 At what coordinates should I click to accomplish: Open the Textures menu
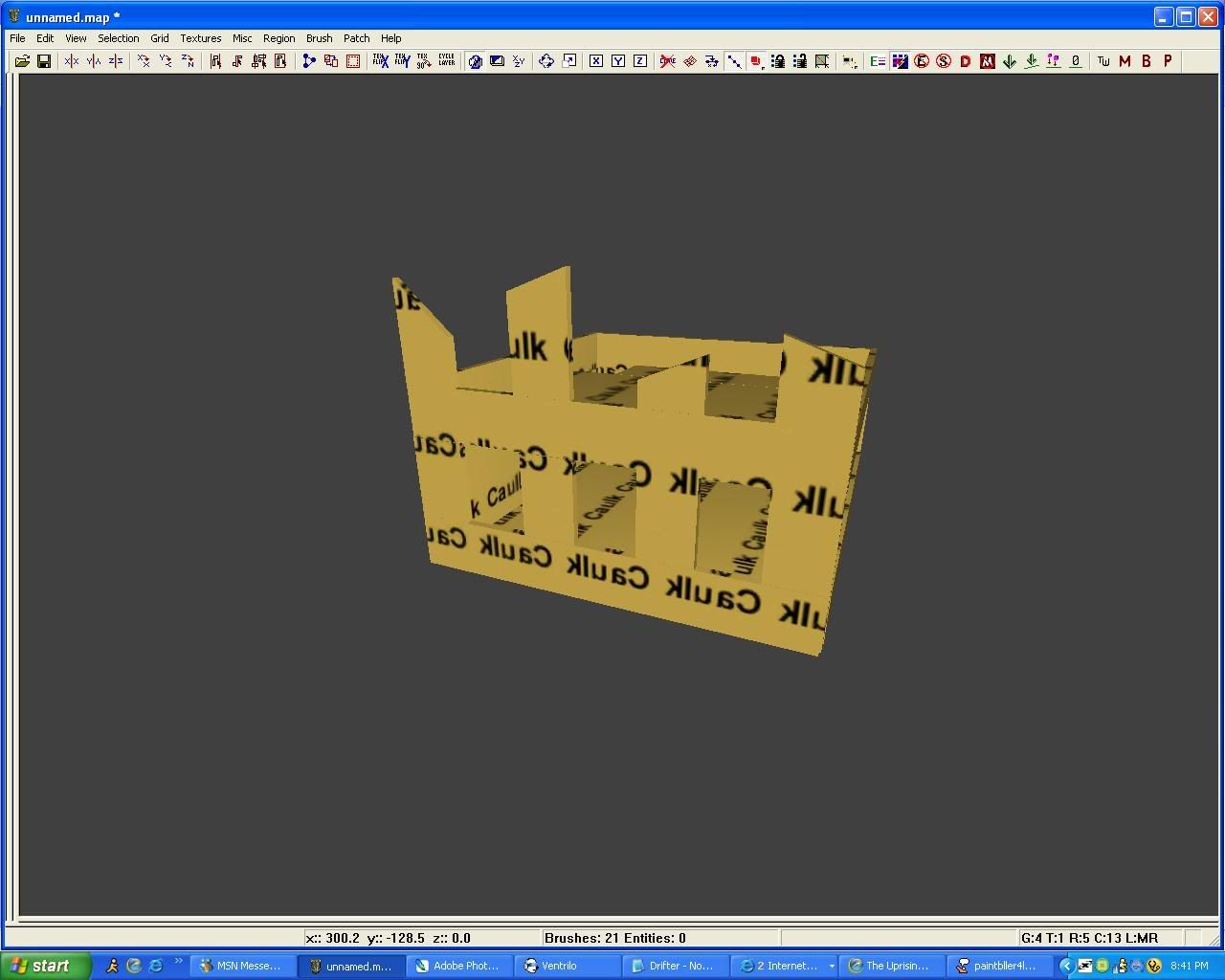200,38
